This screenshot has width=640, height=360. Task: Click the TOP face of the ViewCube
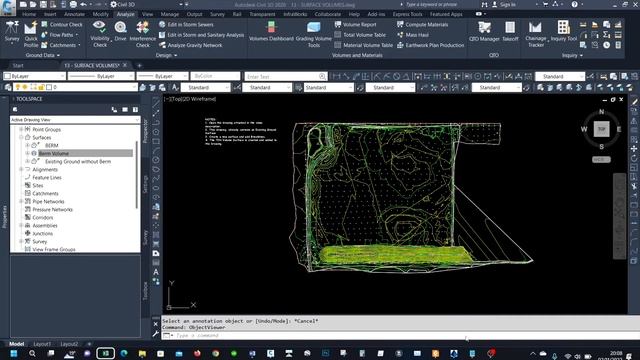pos(601,129)
